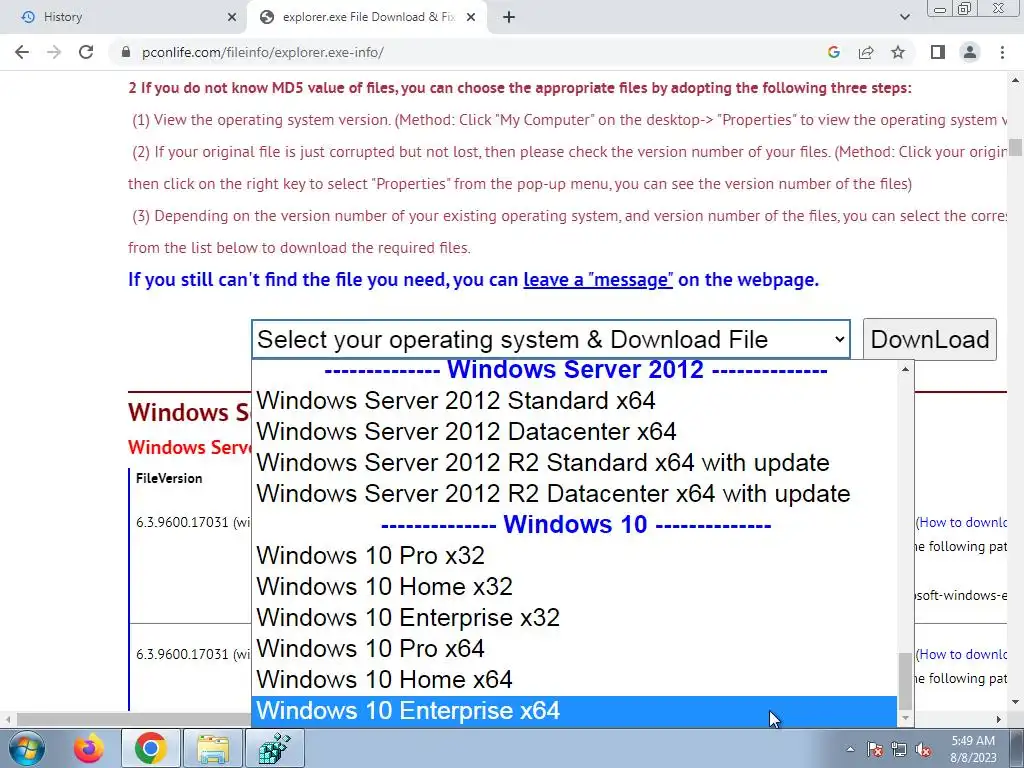Show hidden system tray icons
This screenshot has width=1024, height=768.
[850, 749]
